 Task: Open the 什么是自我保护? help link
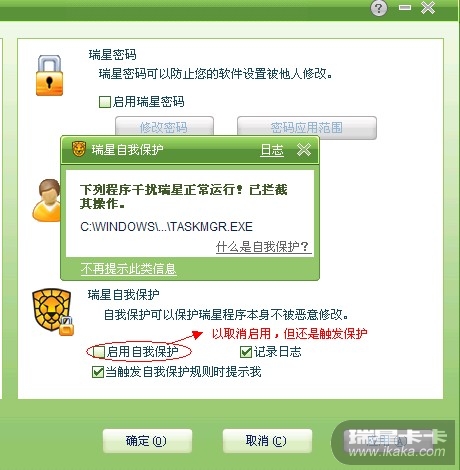point(263,247)
